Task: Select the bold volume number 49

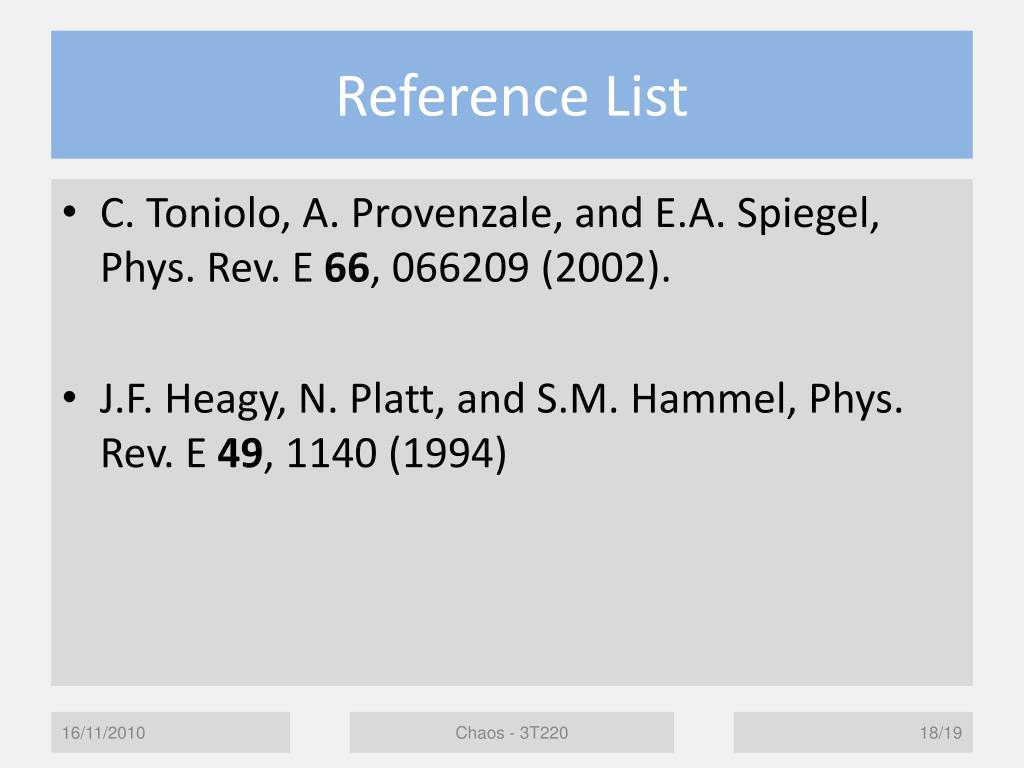Action: [x=241, y=455]
